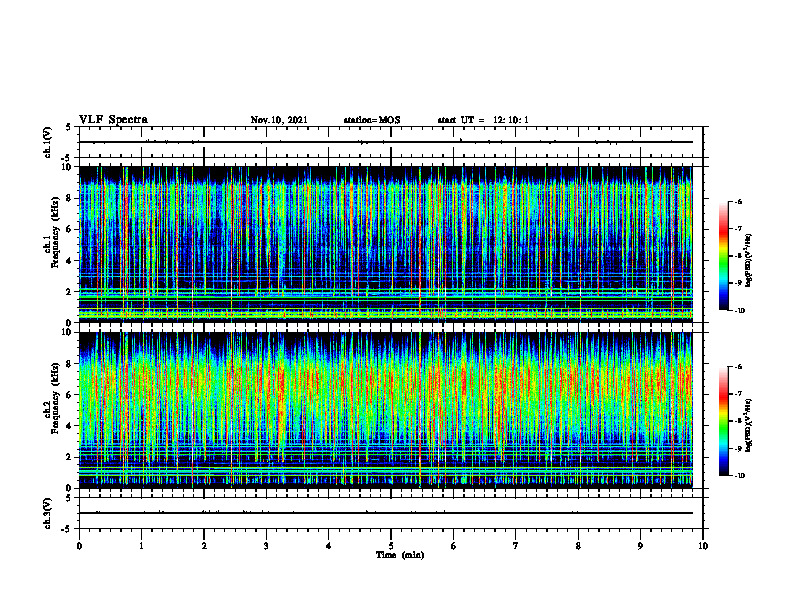Click time axis tick label '5'
792x612 pixels.
pyautogui.click(x=391, y=546)
